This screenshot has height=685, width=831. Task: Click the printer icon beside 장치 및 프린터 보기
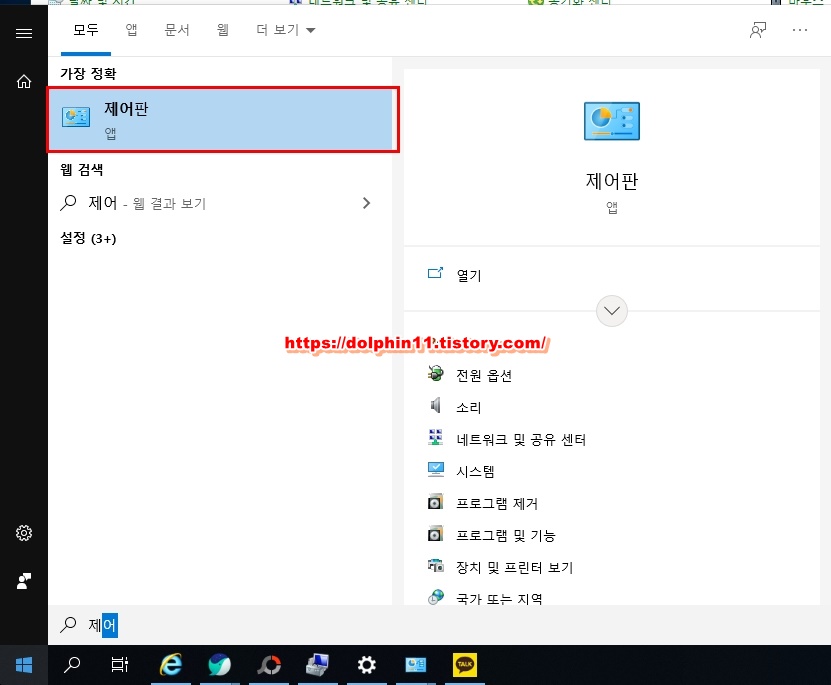[436, 565]
